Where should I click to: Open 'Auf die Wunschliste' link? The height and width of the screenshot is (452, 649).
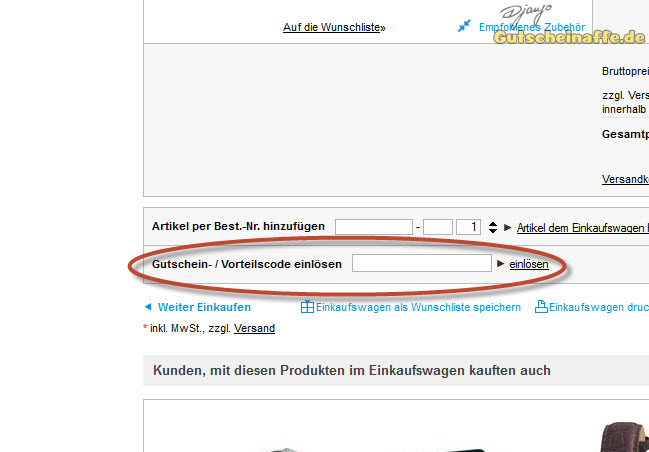point(331,27)
